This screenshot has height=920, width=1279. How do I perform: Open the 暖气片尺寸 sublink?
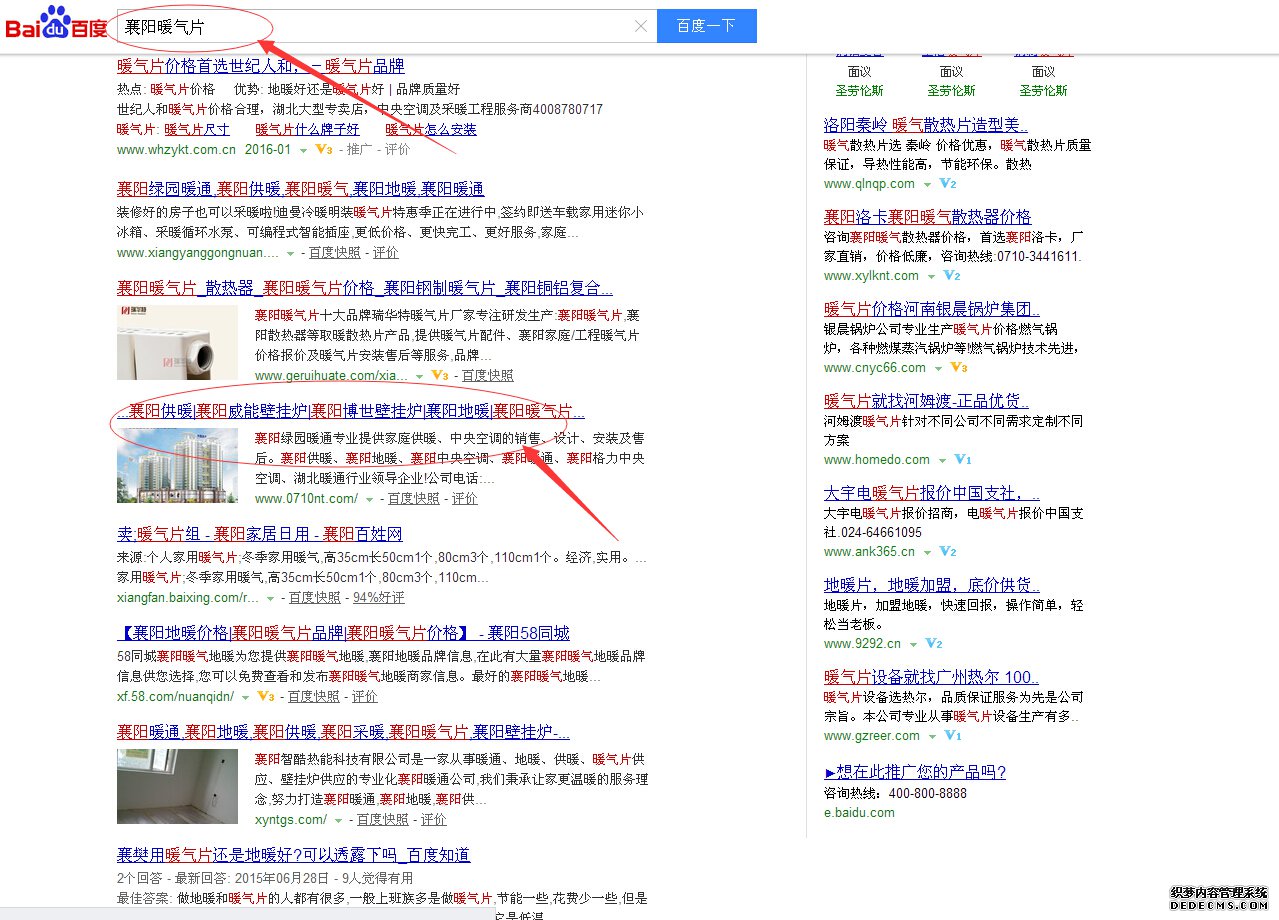coord(197,129)
